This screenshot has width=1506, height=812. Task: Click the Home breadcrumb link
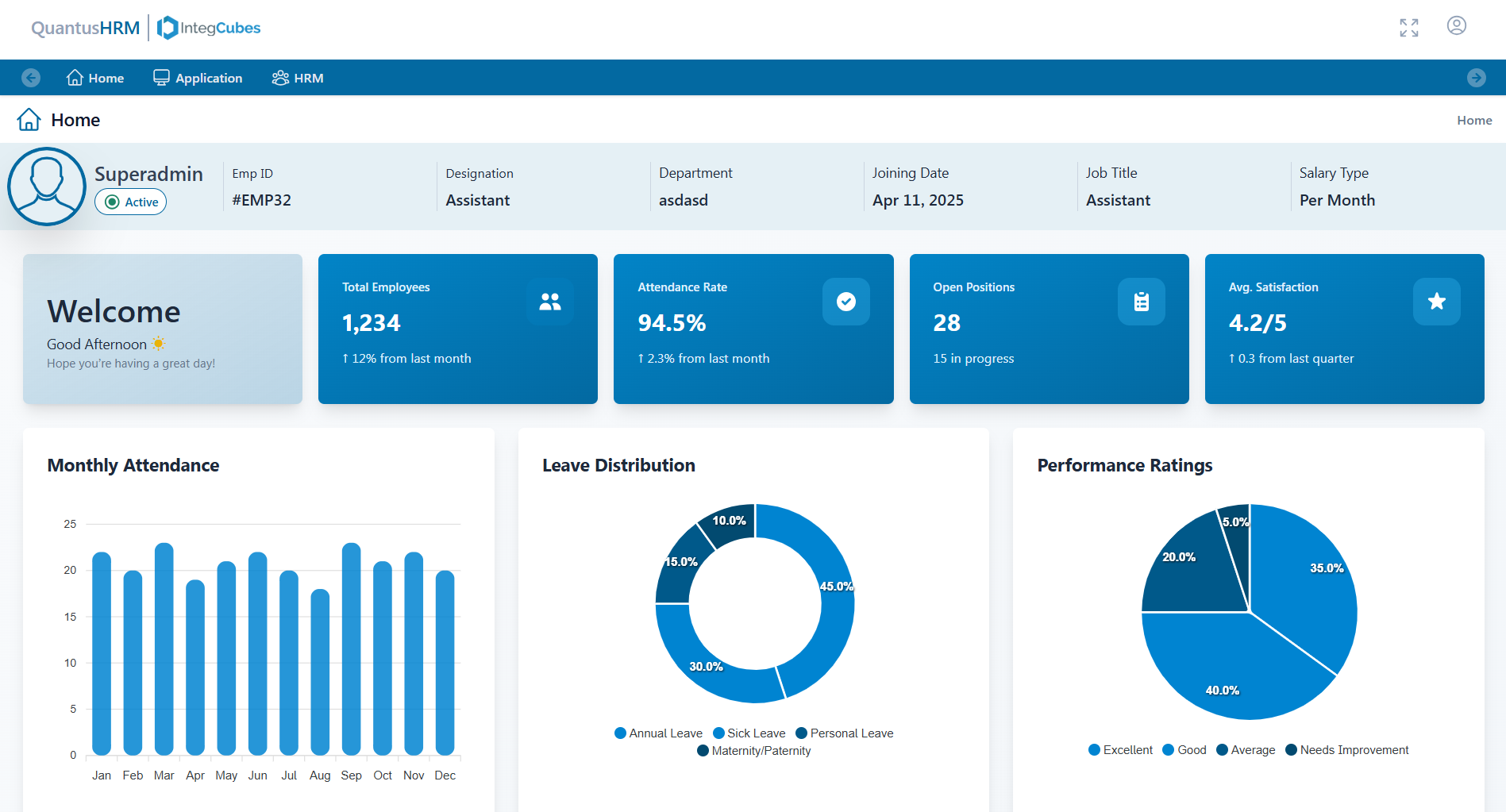[1473, 121]
